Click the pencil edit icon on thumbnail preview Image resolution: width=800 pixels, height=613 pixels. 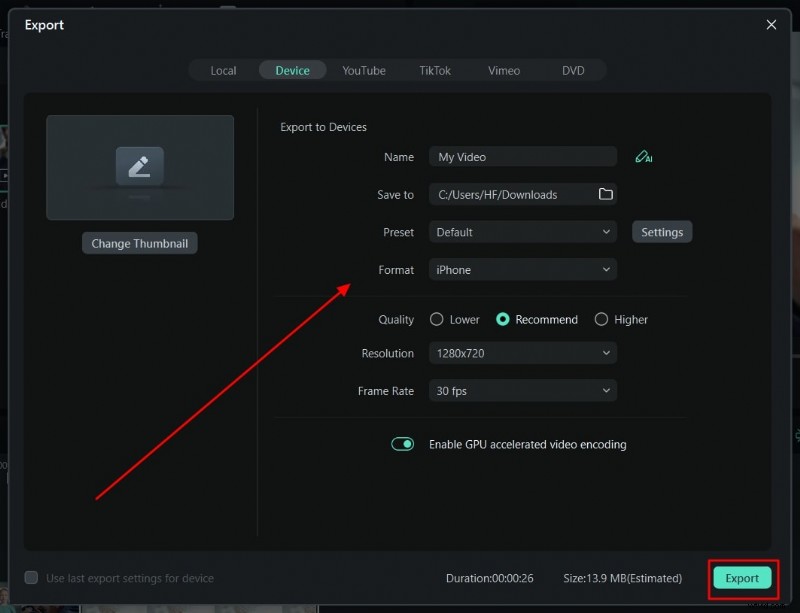140,167
